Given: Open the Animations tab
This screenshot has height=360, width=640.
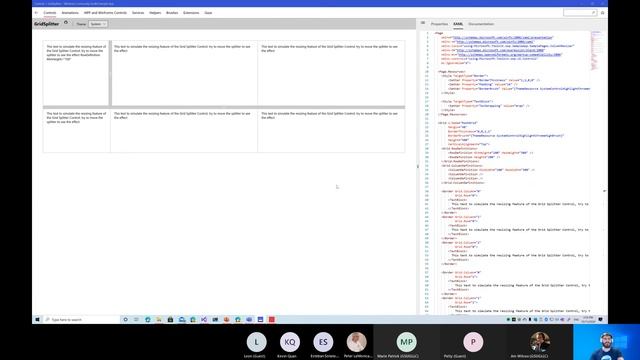Looking at the screenshot, I should 70,13.
